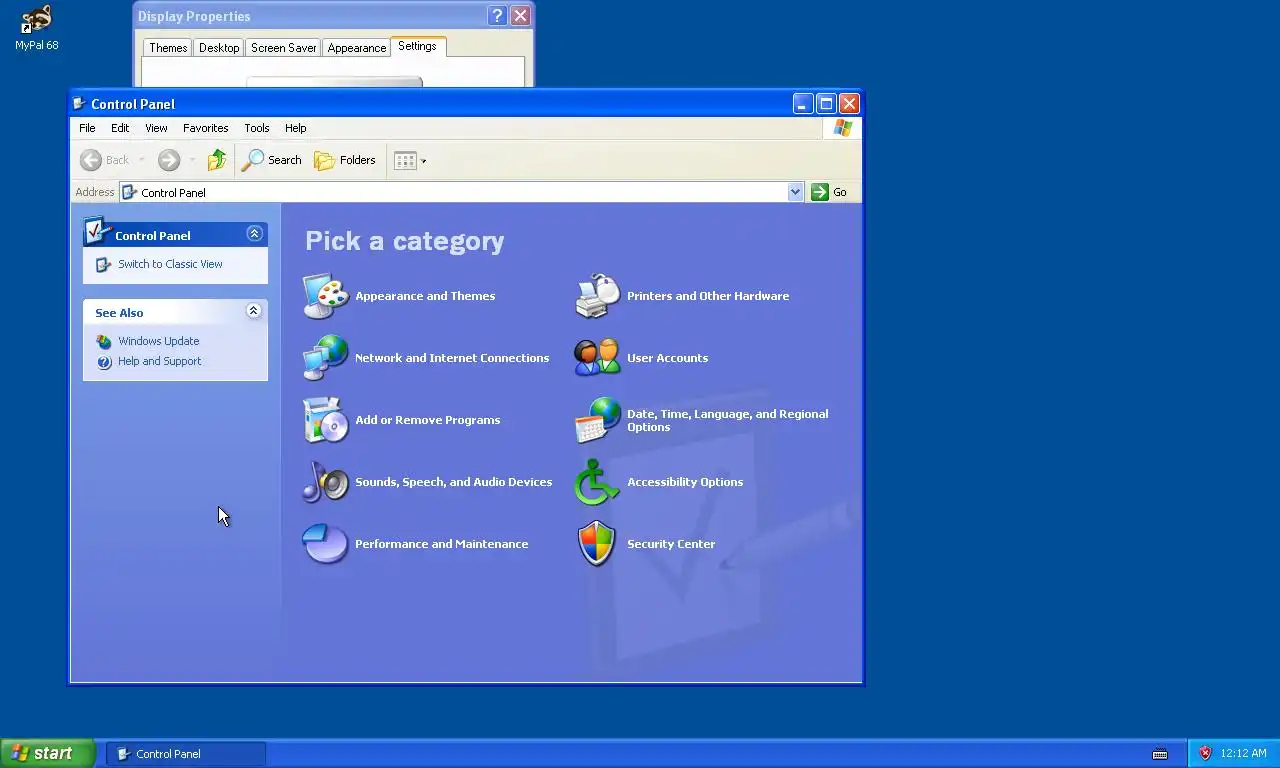The height and width of the screenshot is (768, 1280).
Task: Click the Security Center text link
Action: click(x=671, y=544)
